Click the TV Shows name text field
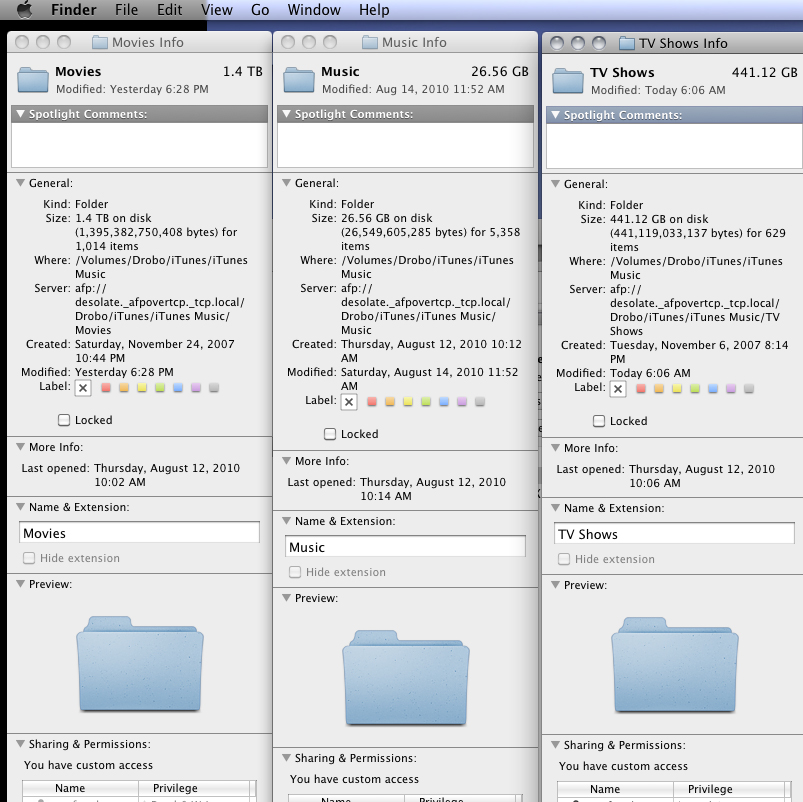 [x=674, y=534]
